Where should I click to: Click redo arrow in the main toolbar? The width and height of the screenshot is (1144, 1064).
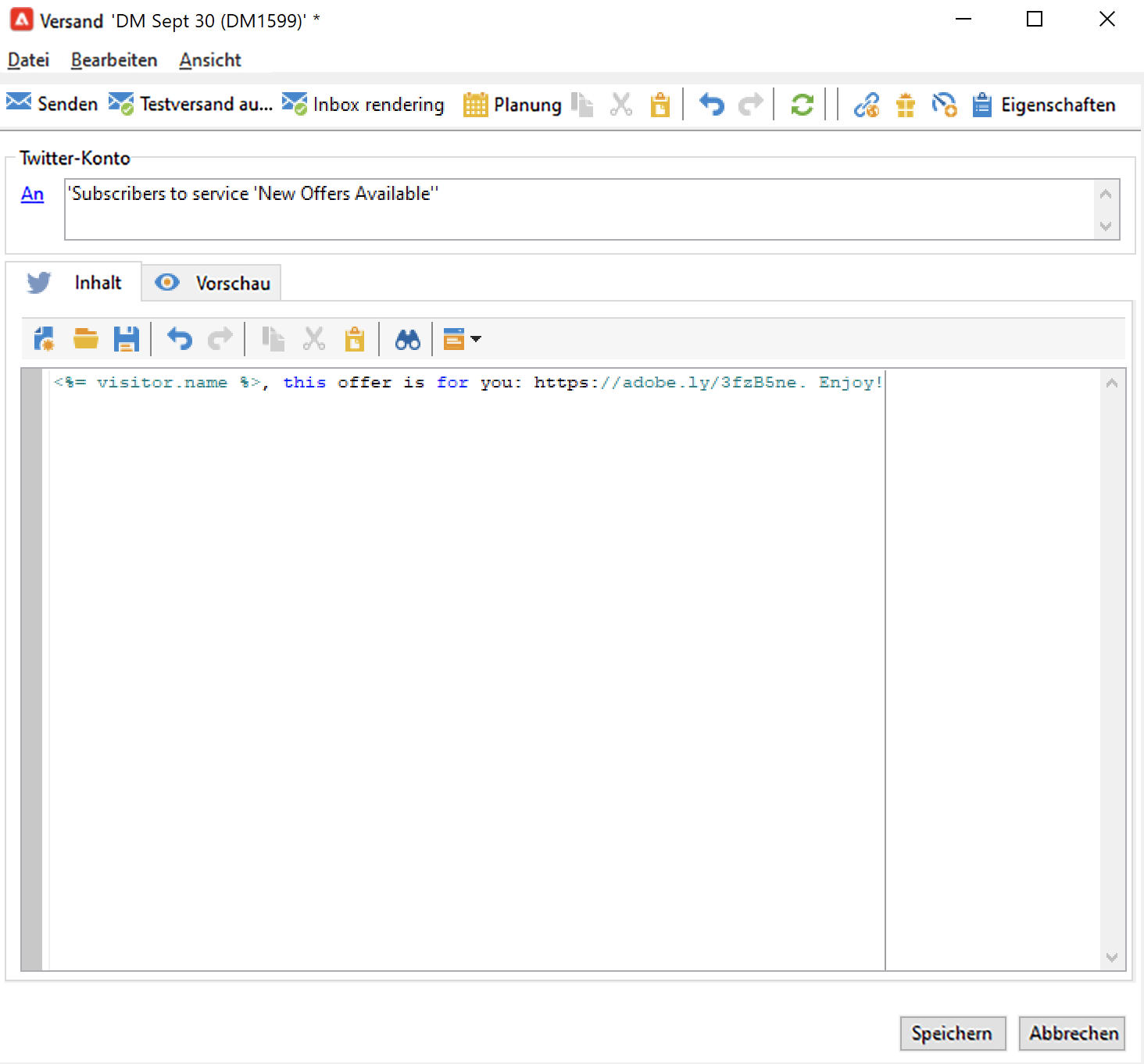pos(750,104)
